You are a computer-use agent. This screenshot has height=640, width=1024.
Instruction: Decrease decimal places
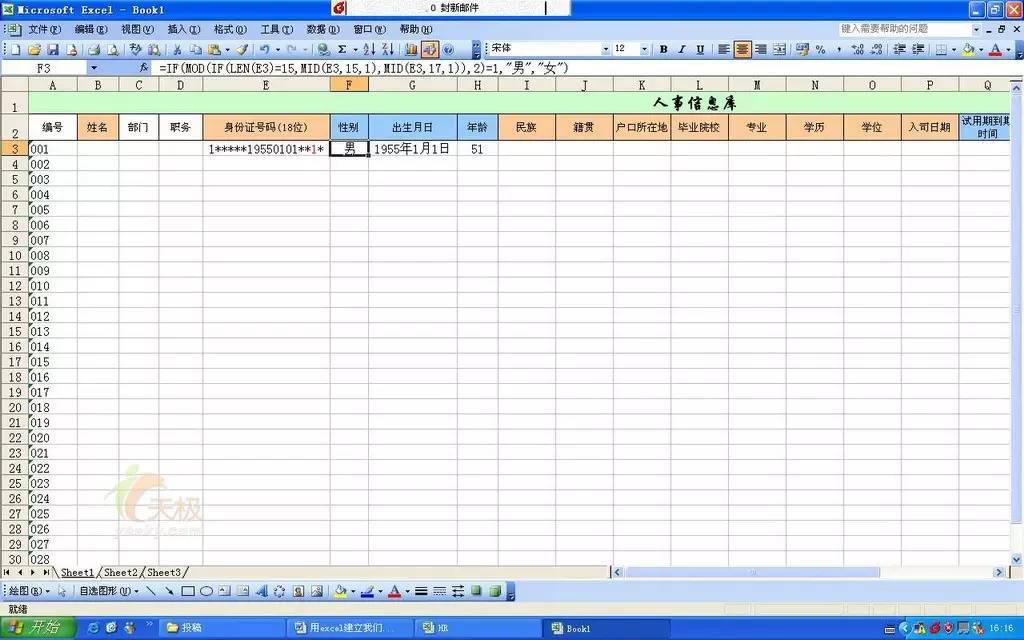coord(876,50)
